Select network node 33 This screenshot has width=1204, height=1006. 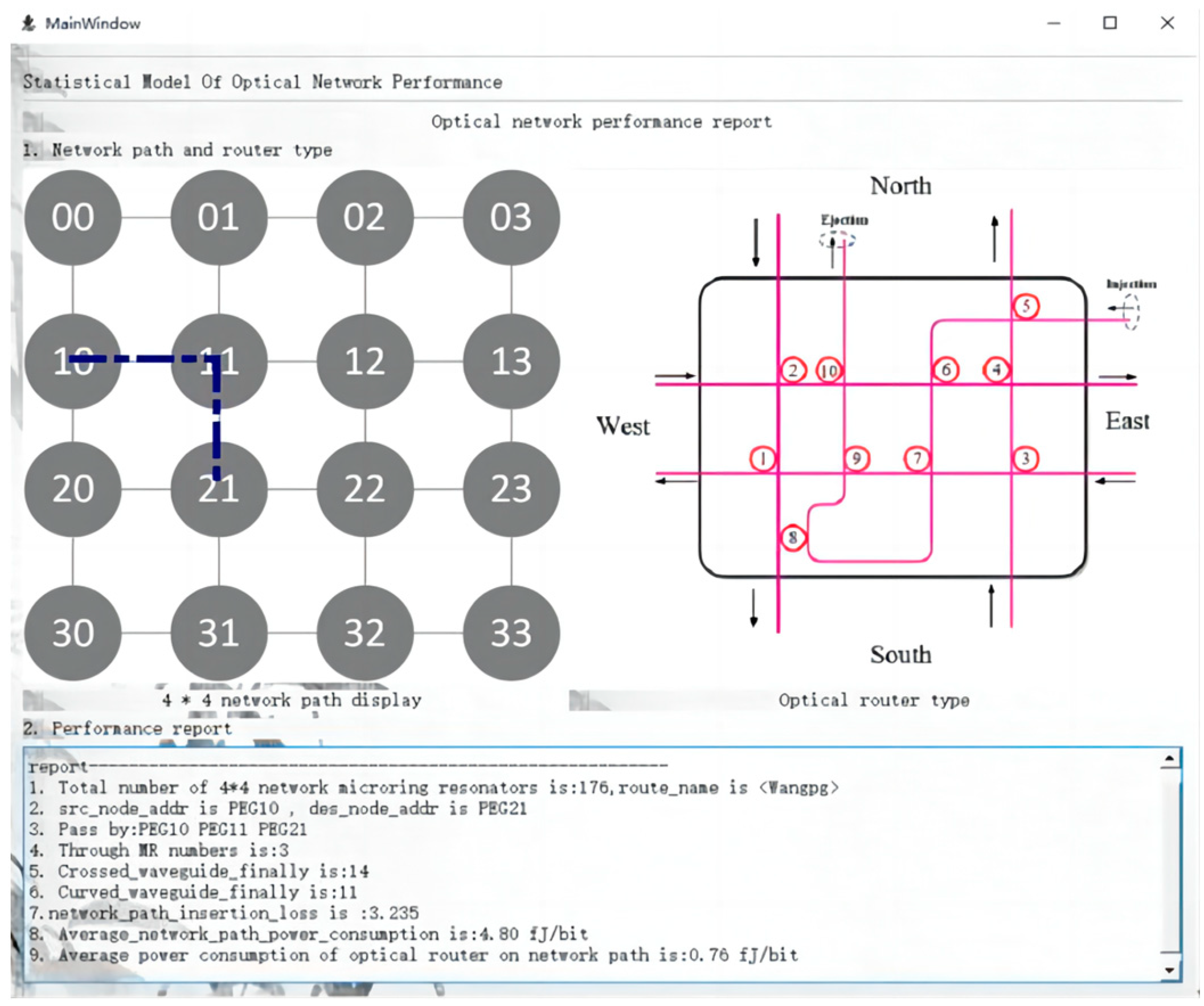click(511, 633)
